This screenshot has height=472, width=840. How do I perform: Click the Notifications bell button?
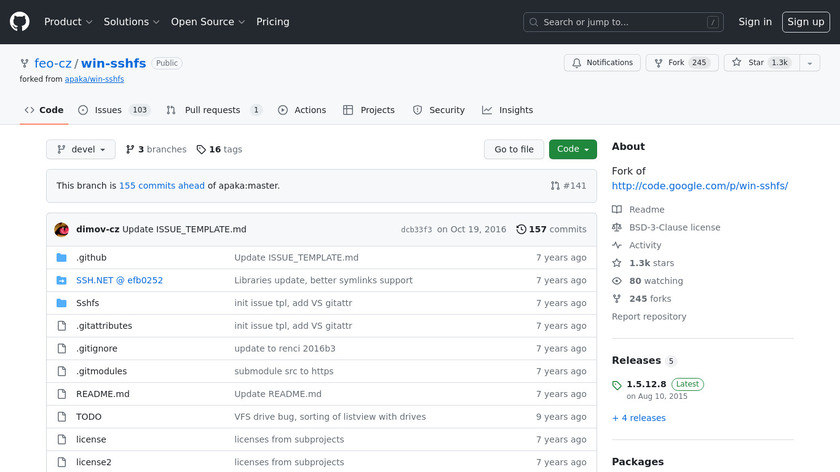point(602,63)
